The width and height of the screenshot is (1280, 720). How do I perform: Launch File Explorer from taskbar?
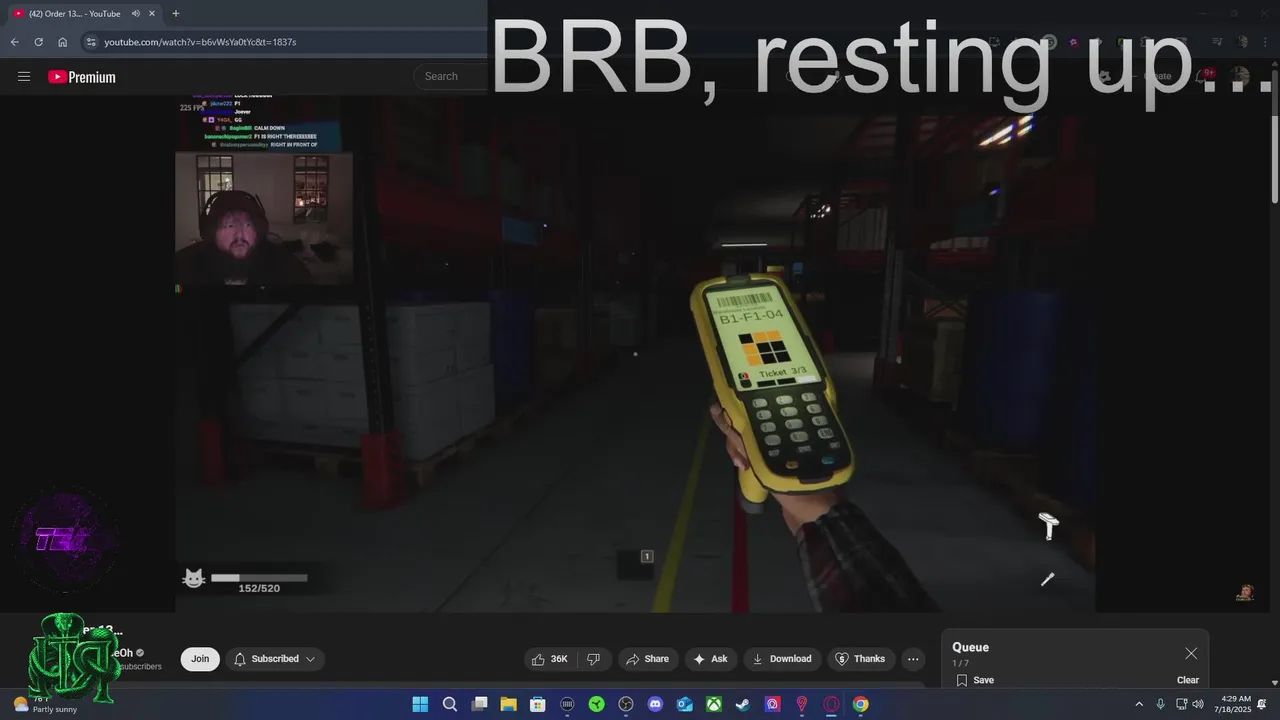[508, 704]
